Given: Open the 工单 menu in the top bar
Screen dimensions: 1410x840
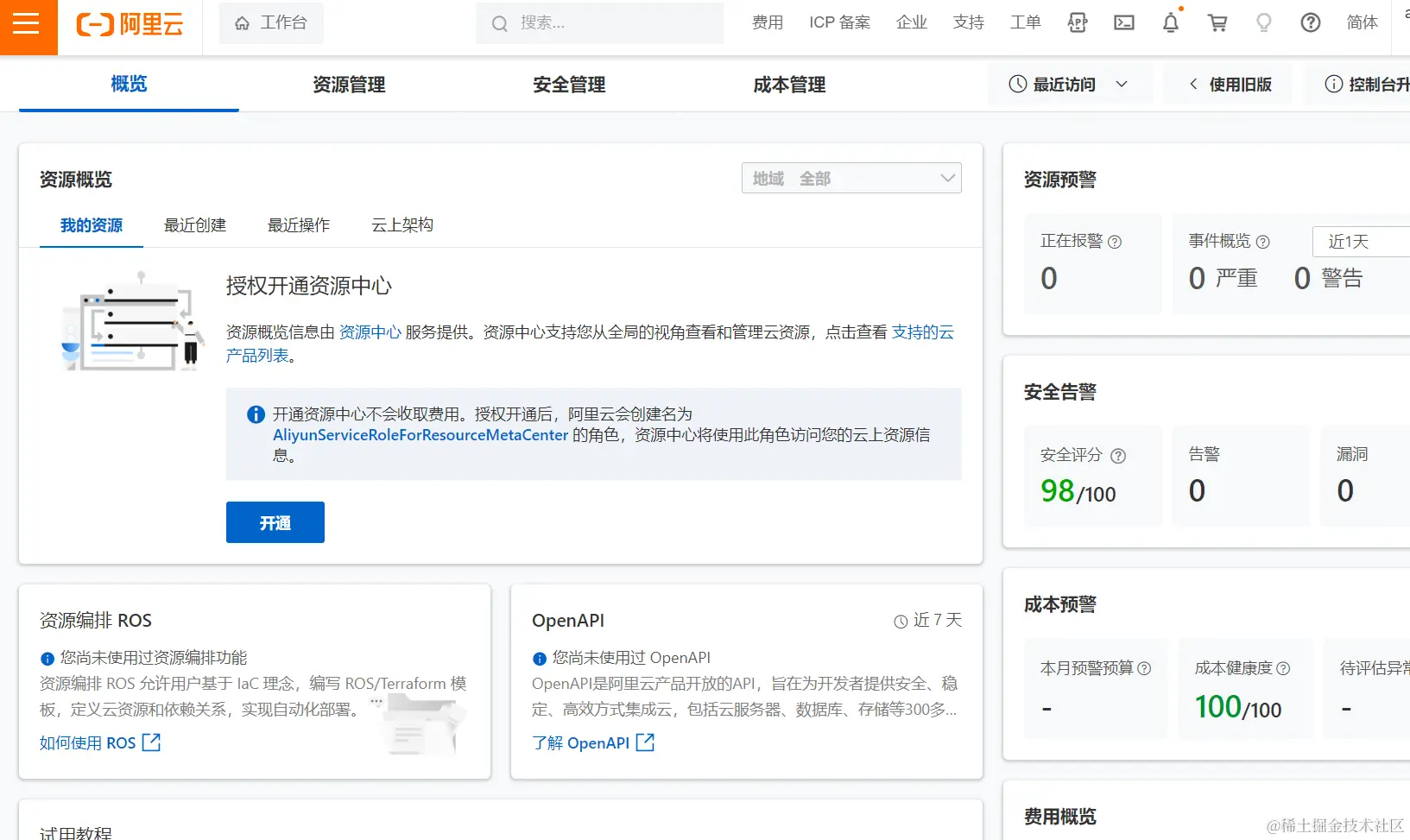Looking at the screenshot, I should click(1026, 23).
